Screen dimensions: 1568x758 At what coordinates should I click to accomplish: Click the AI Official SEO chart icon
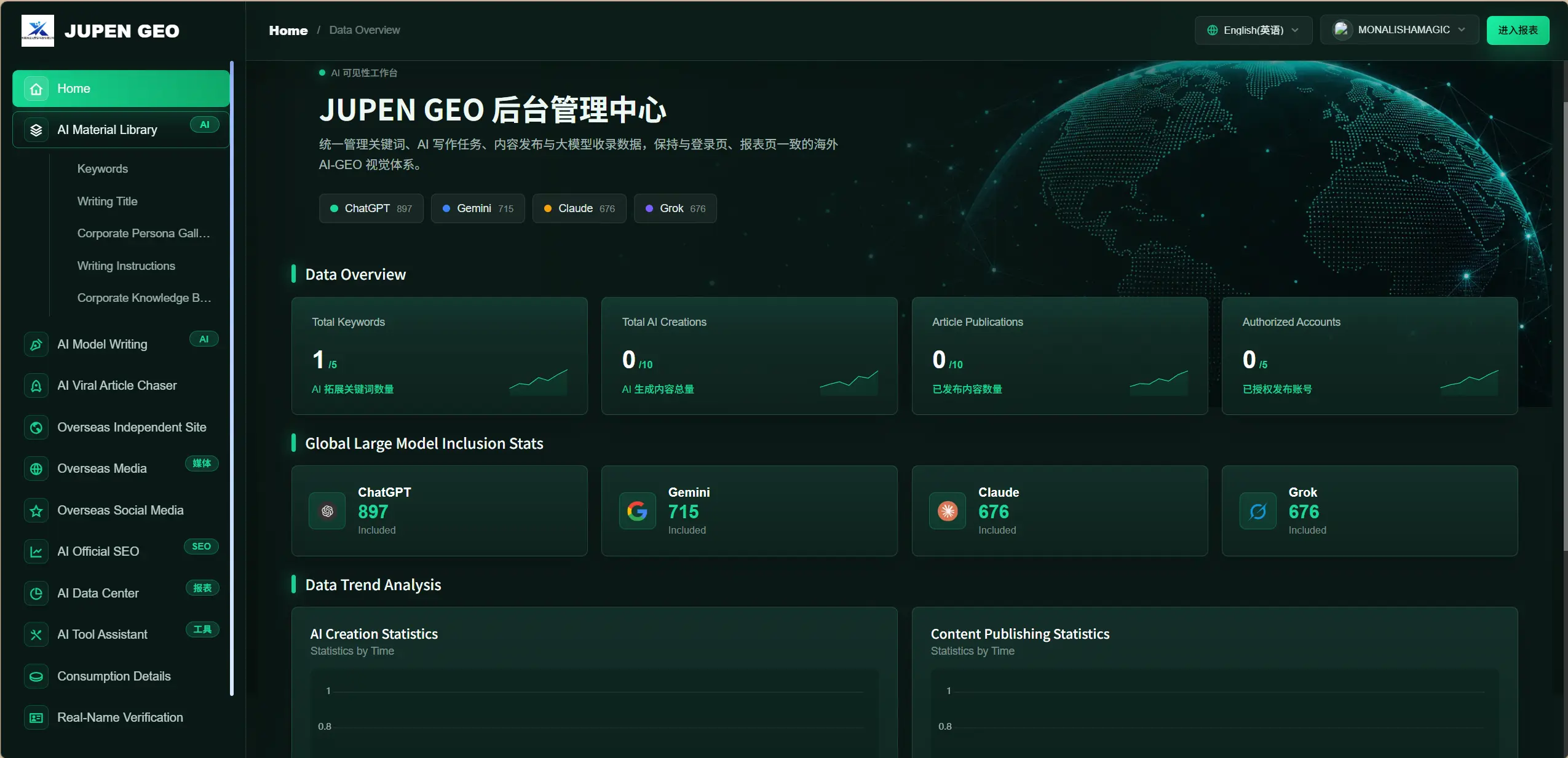click(x=36, y=552)
